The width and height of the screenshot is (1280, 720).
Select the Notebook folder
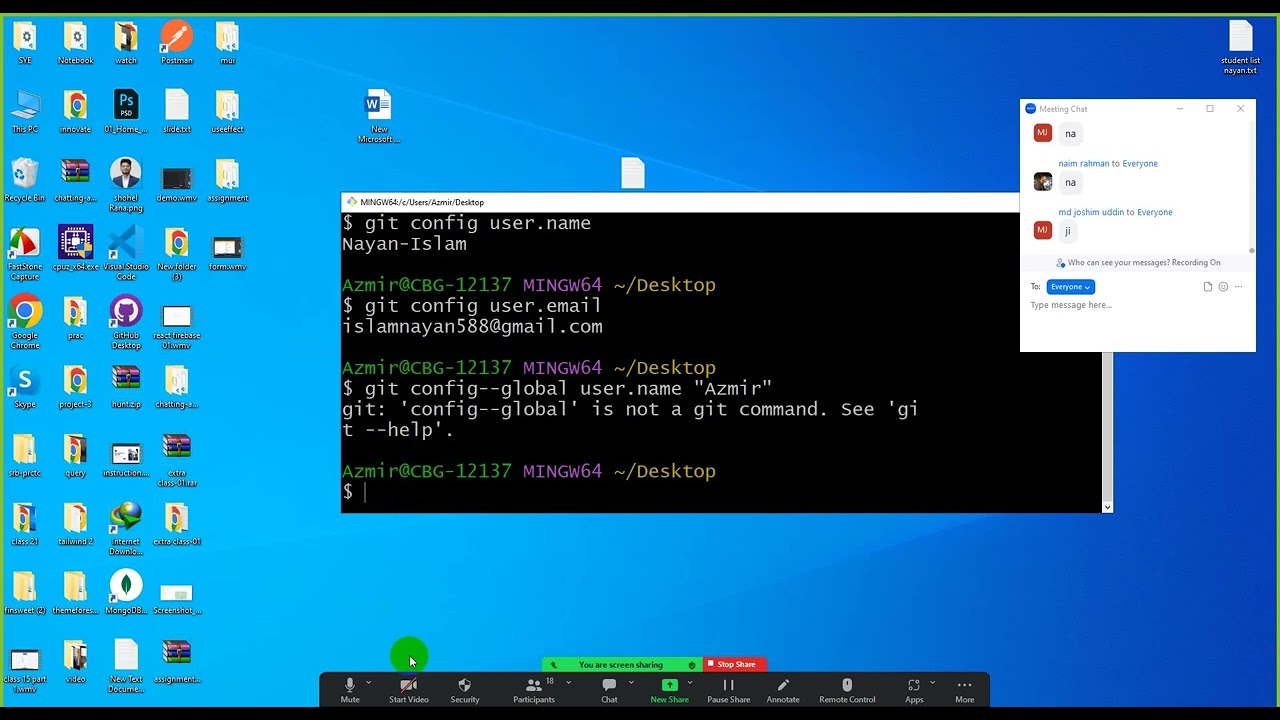pos(76,43)
